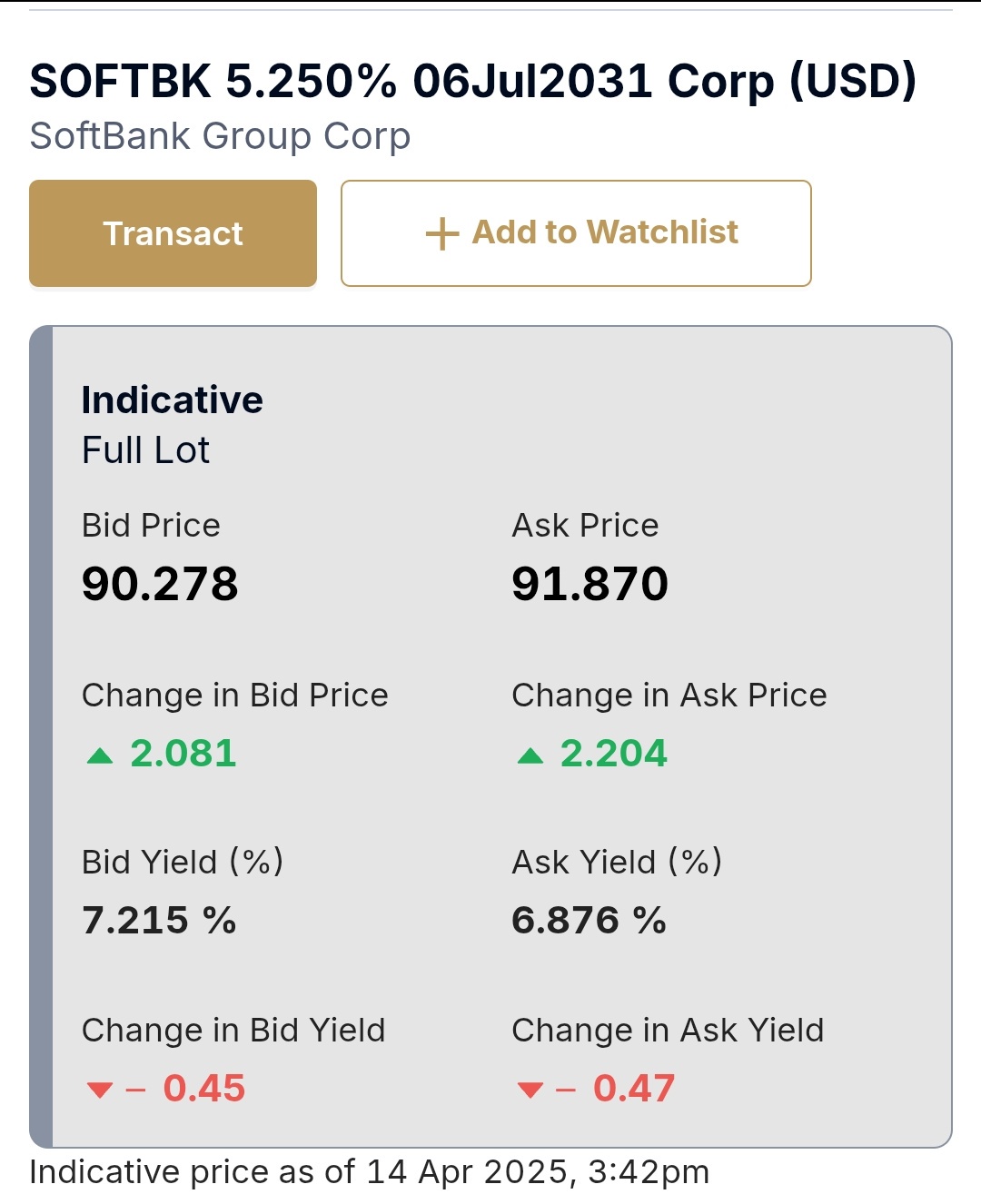
Task: Select the ask yield change value 0.47
Action: tap(634, 1089)
